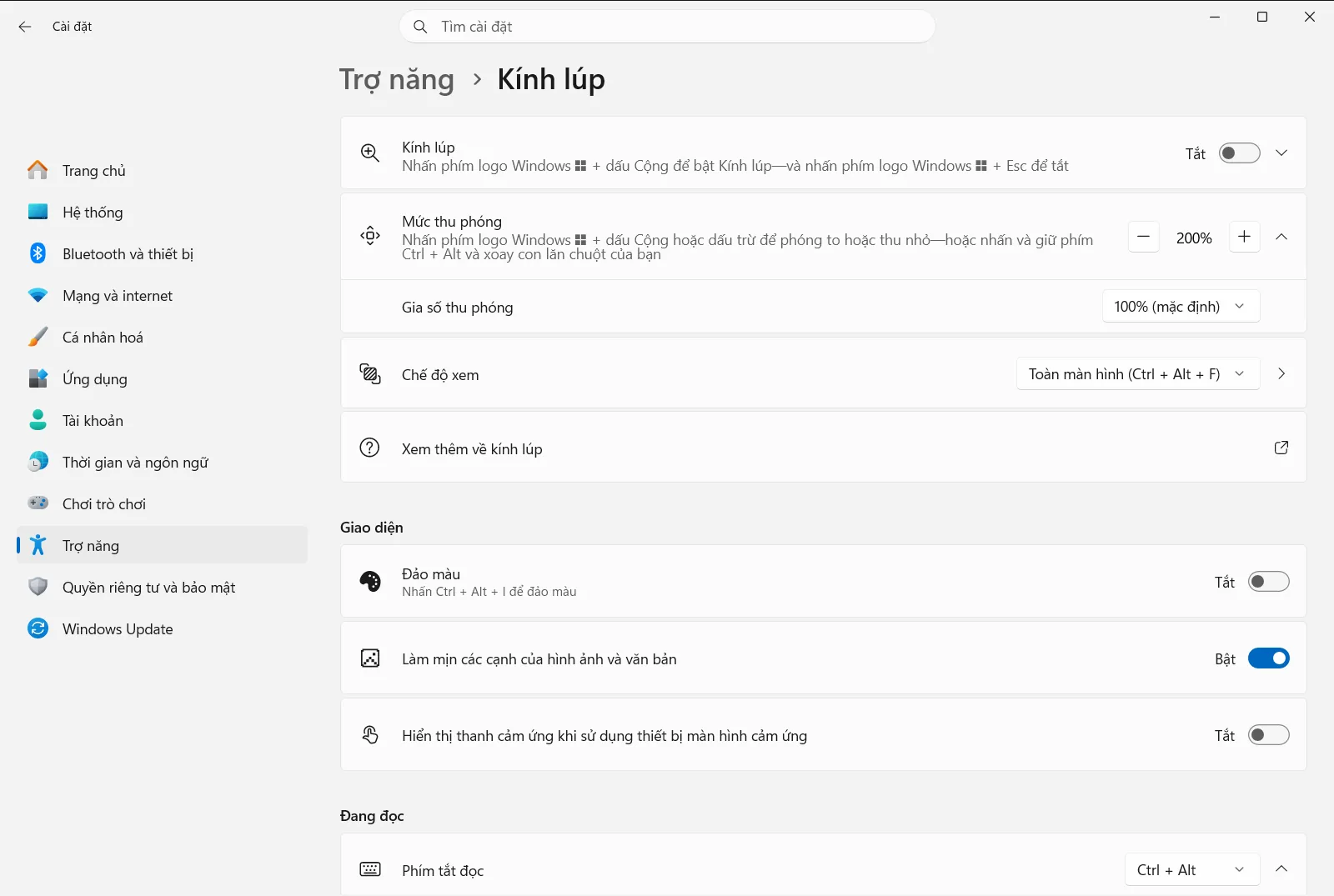The image size is (1334, 896).
Task: Click the Thời gian và ngôn ngữ globe icon
Action: pyautogui.click(x=38, y=462)
